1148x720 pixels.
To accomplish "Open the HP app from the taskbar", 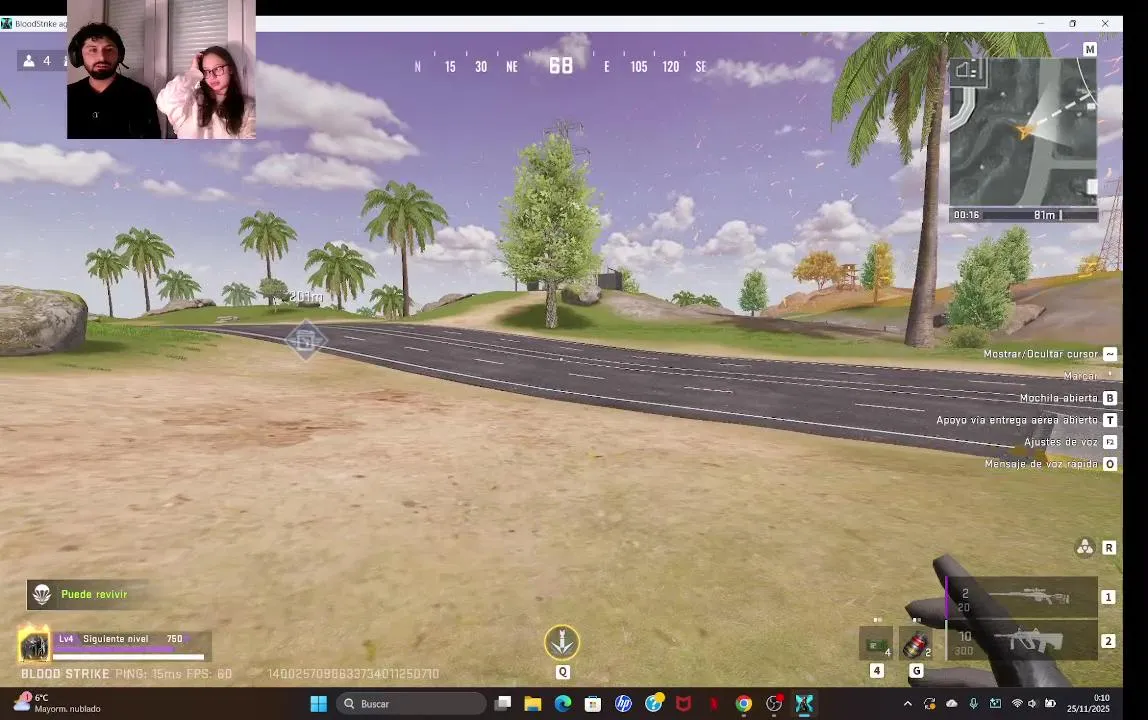I will (623, 704).
